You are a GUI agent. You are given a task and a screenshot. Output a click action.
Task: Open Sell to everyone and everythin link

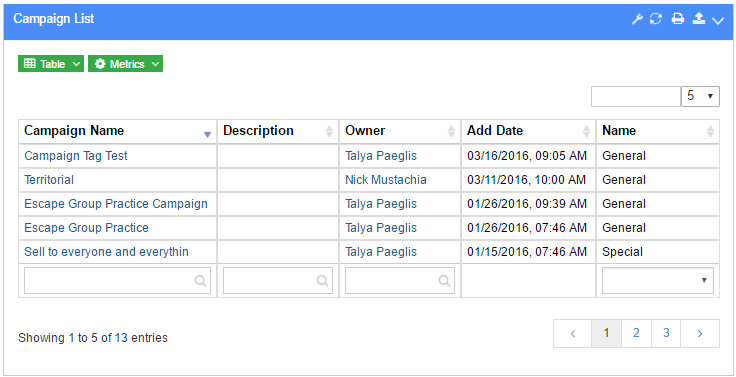coord(107,252)
